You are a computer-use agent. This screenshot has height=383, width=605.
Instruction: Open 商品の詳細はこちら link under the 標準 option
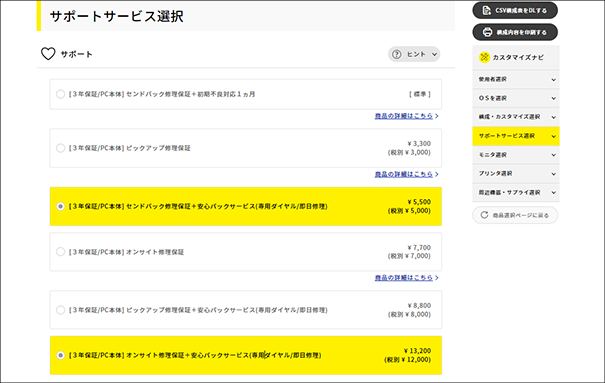[406, 116]
